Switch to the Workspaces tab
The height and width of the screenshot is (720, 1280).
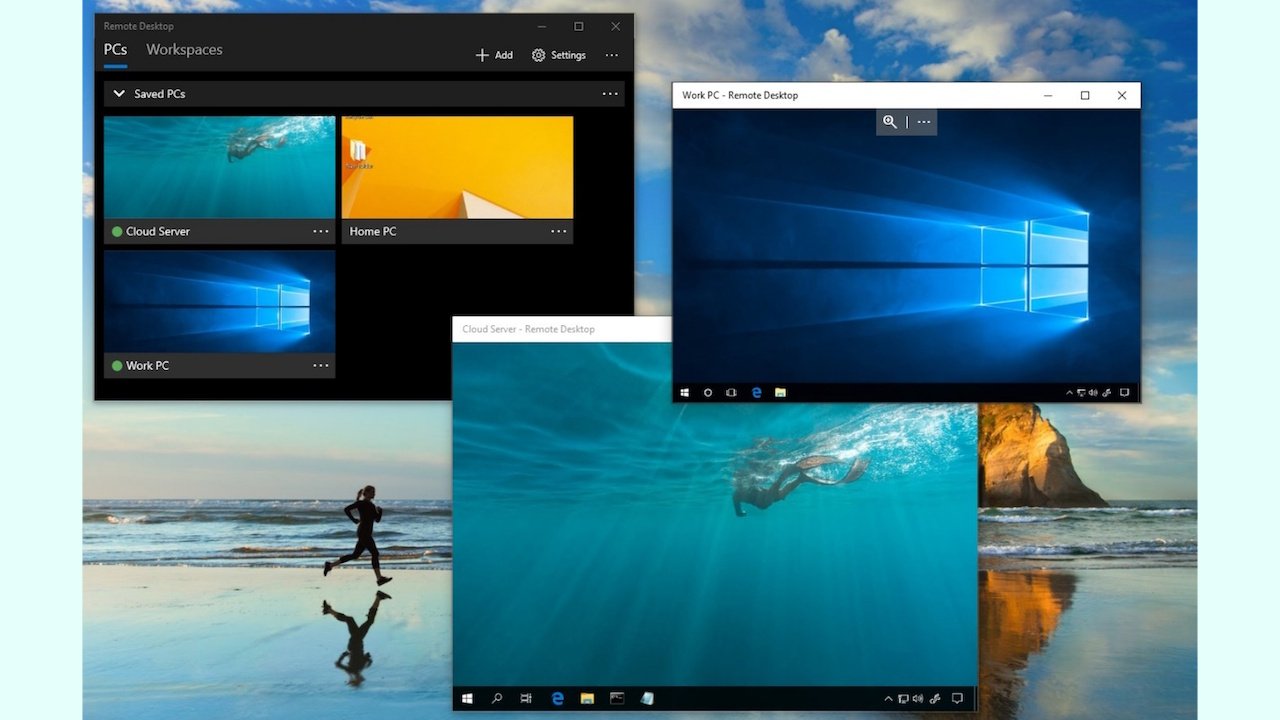184,49
